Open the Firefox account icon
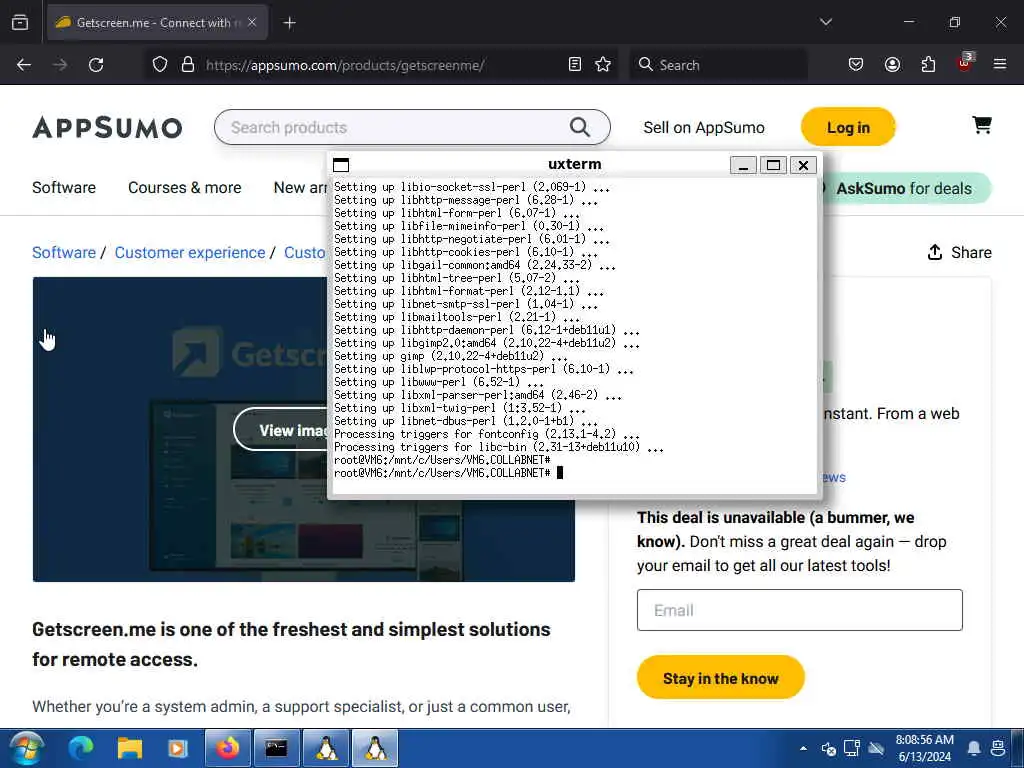Viewport: 1024px width, 768px height. tap(893, 65)
